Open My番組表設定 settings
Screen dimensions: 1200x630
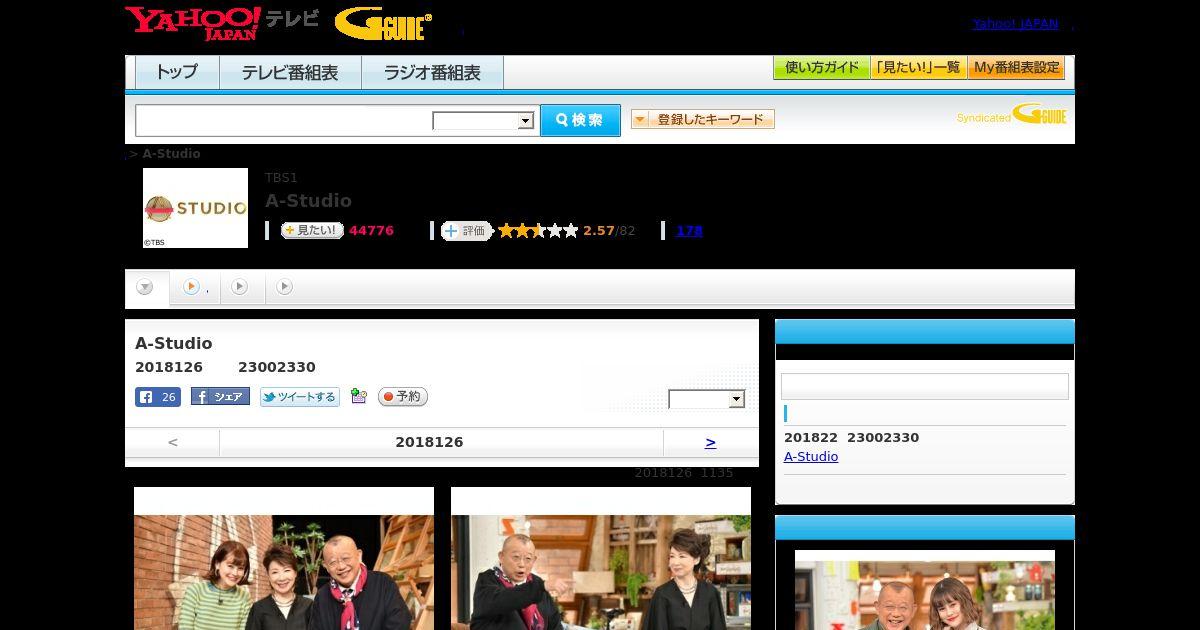pos(1016,68)
